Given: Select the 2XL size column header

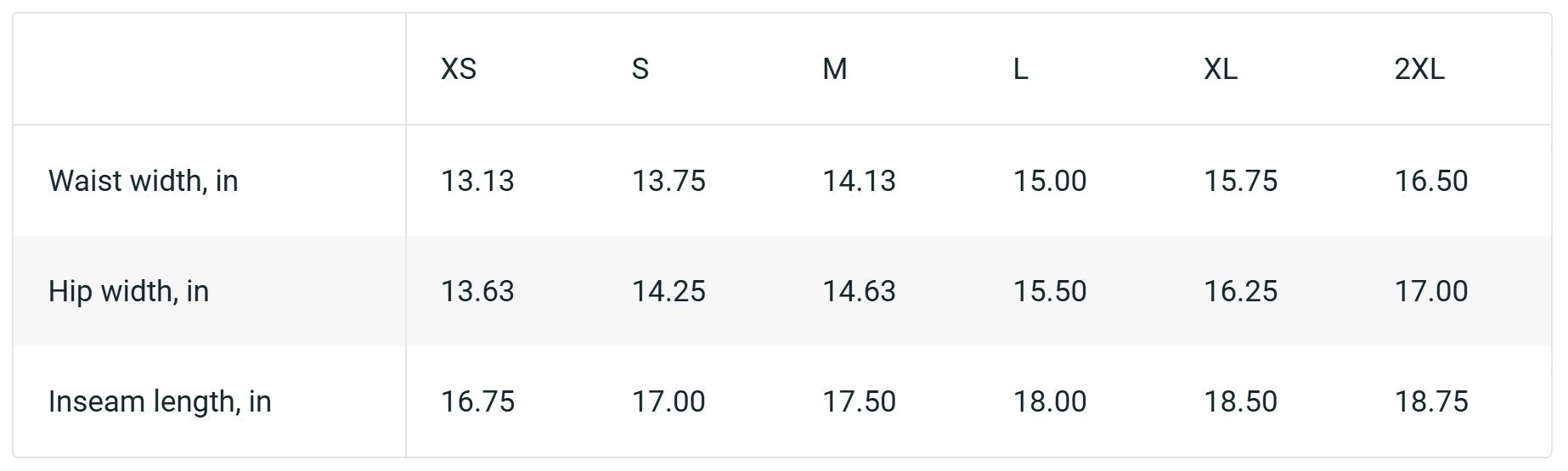Looking at the screenshot, I should [x=1419, y=69].
